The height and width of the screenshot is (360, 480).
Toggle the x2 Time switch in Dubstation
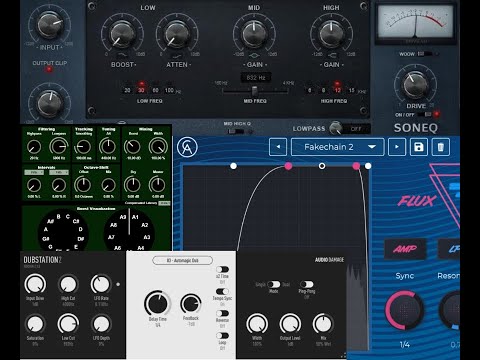[222, 269]
